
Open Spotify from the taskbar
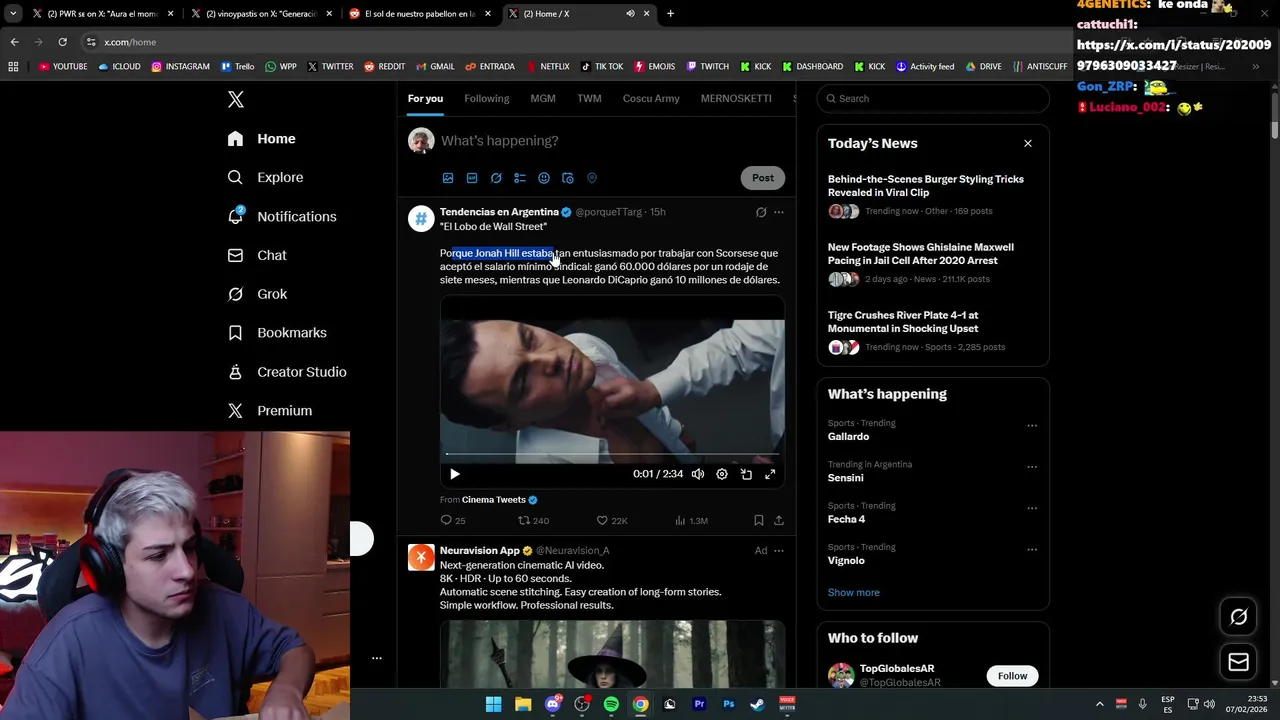tap(611, 704)
